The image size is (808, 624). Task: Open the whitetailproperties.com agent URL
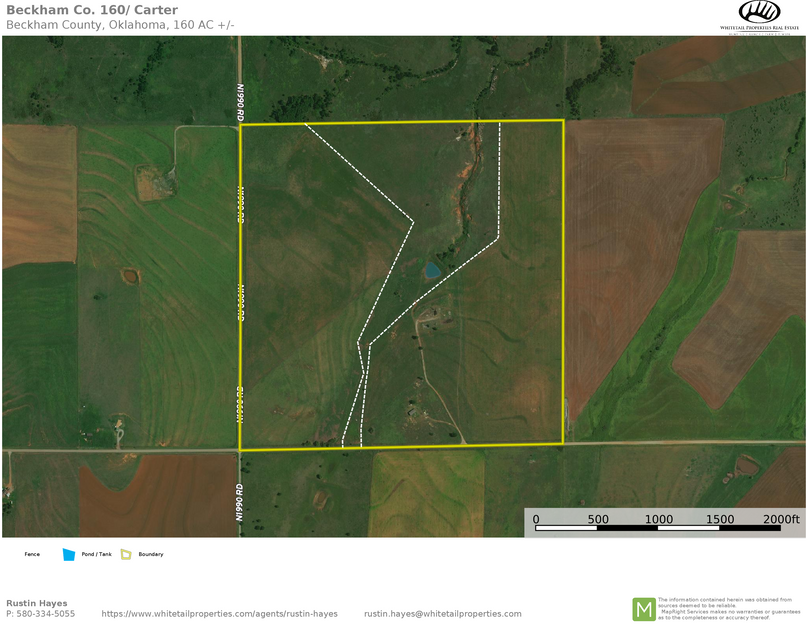coord(219,614)
